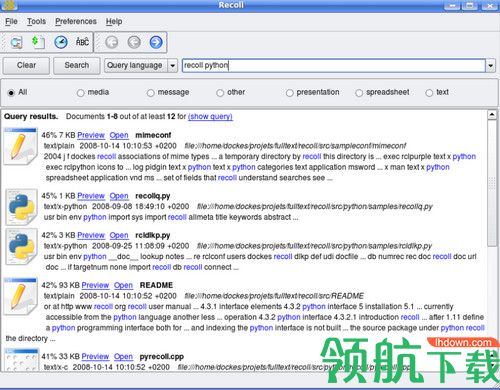
Task: Select the media filter radio button
Action: point(80,93)
